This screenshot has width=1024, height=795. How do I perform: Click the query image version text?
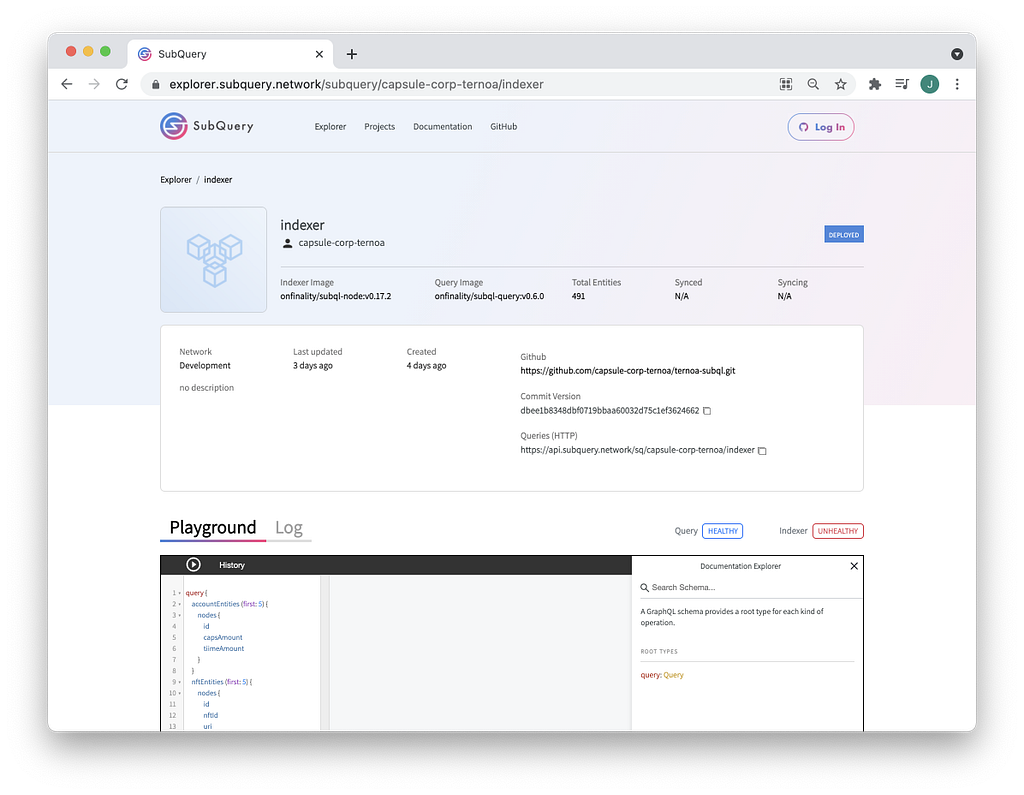[489, 297]
